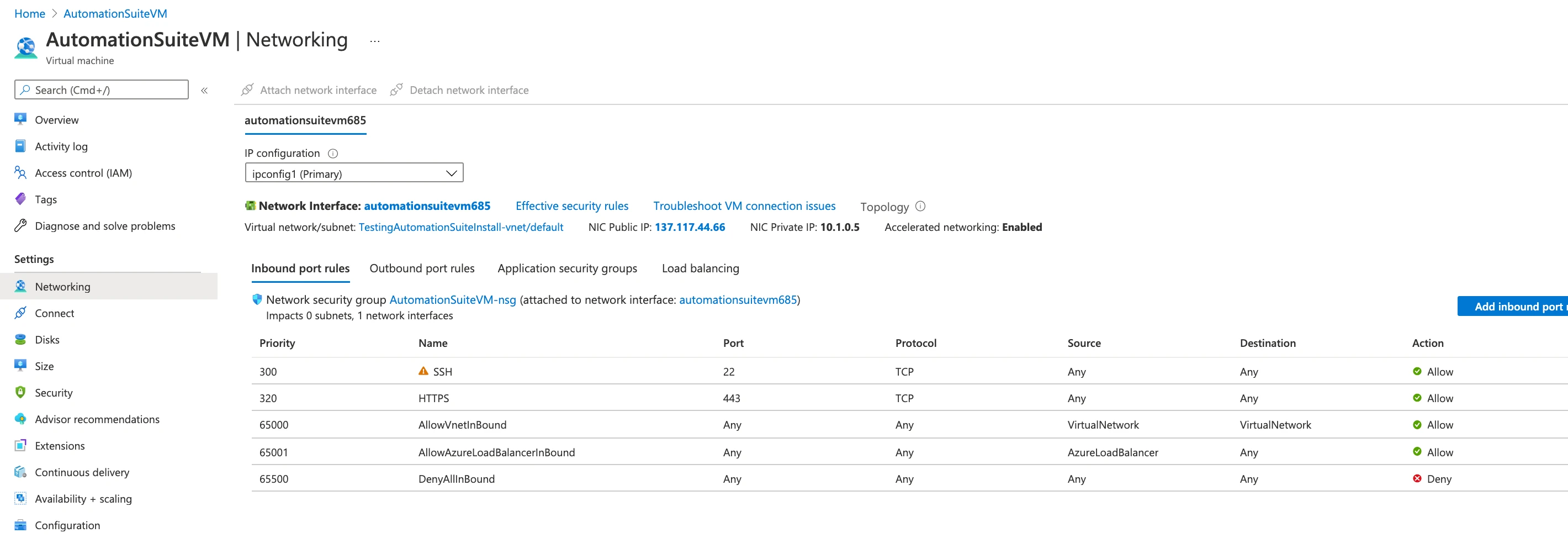
Task: Click the search magnifier icon in sidebar
Action: (x=25, y=89)
